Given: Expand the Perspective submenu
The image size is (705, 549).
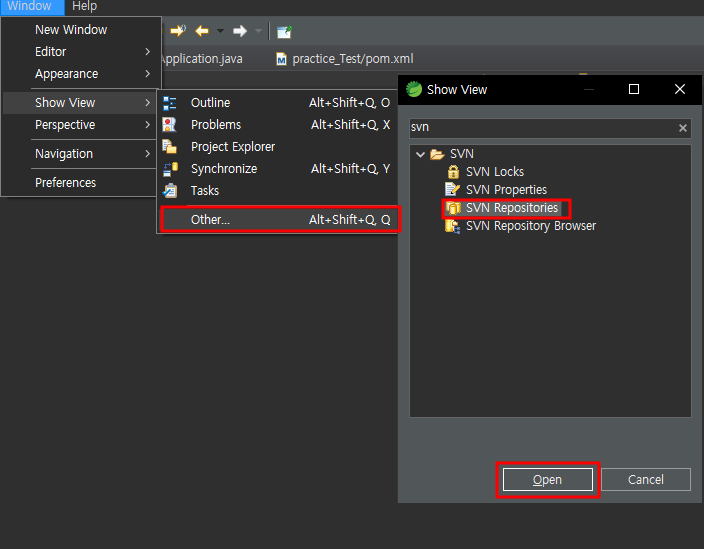Looking at the screenshot, I should (147, 125).
